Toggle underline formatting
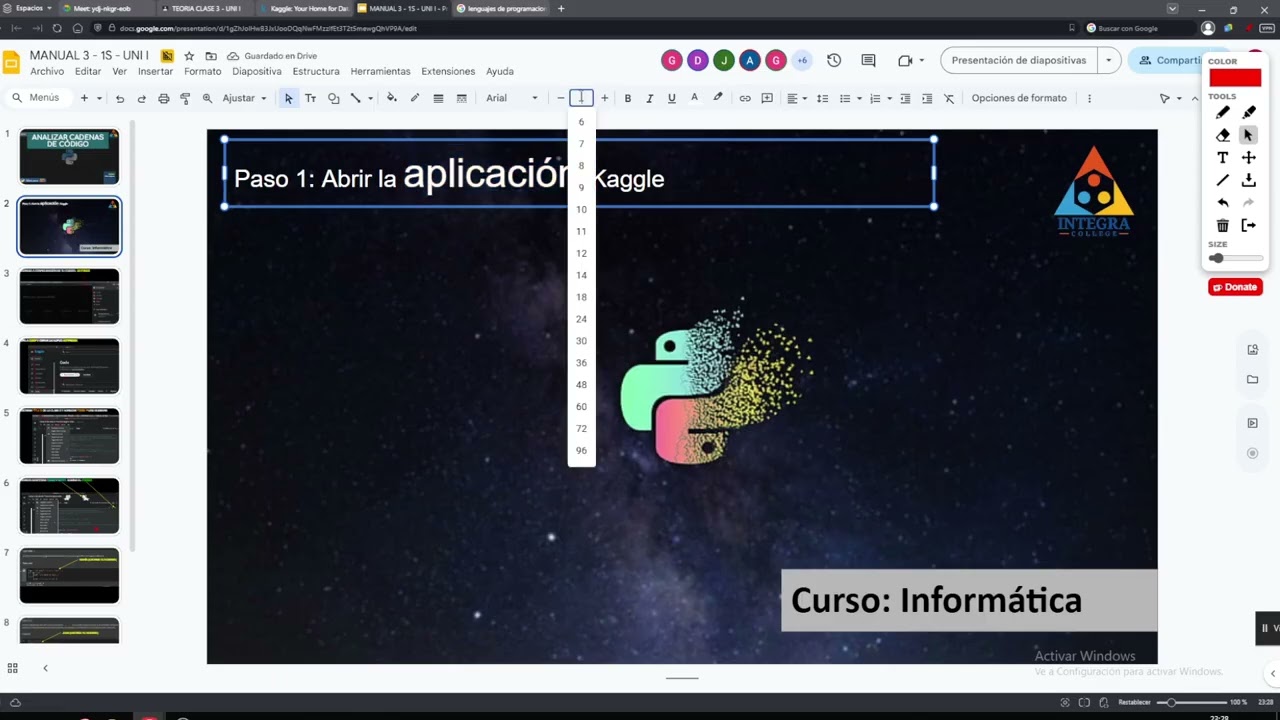Viewport: 1280px width, 720px height. point(671,98)
